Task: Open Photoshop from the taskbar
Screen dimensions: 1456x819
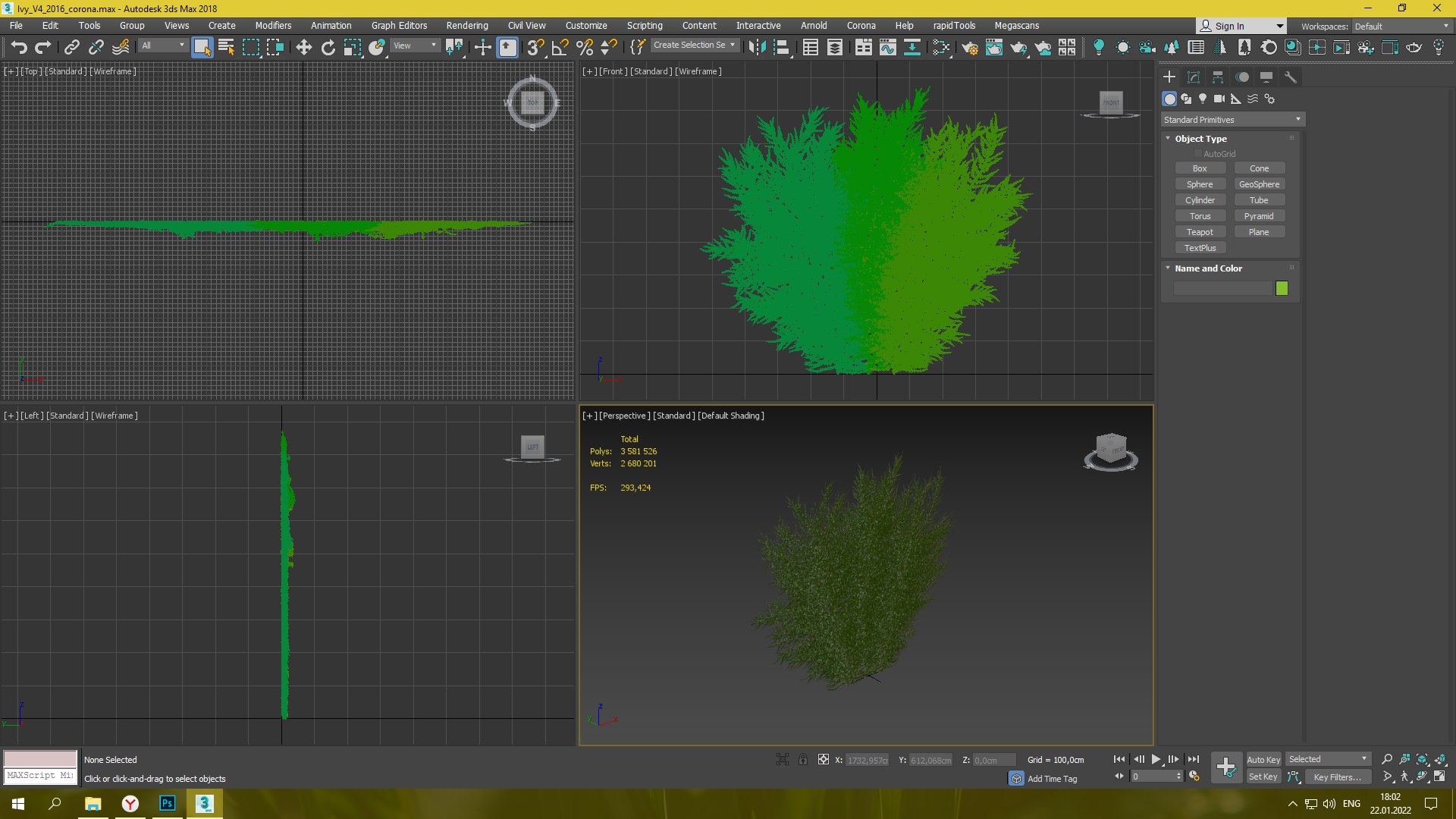Action: click(167, 803)
